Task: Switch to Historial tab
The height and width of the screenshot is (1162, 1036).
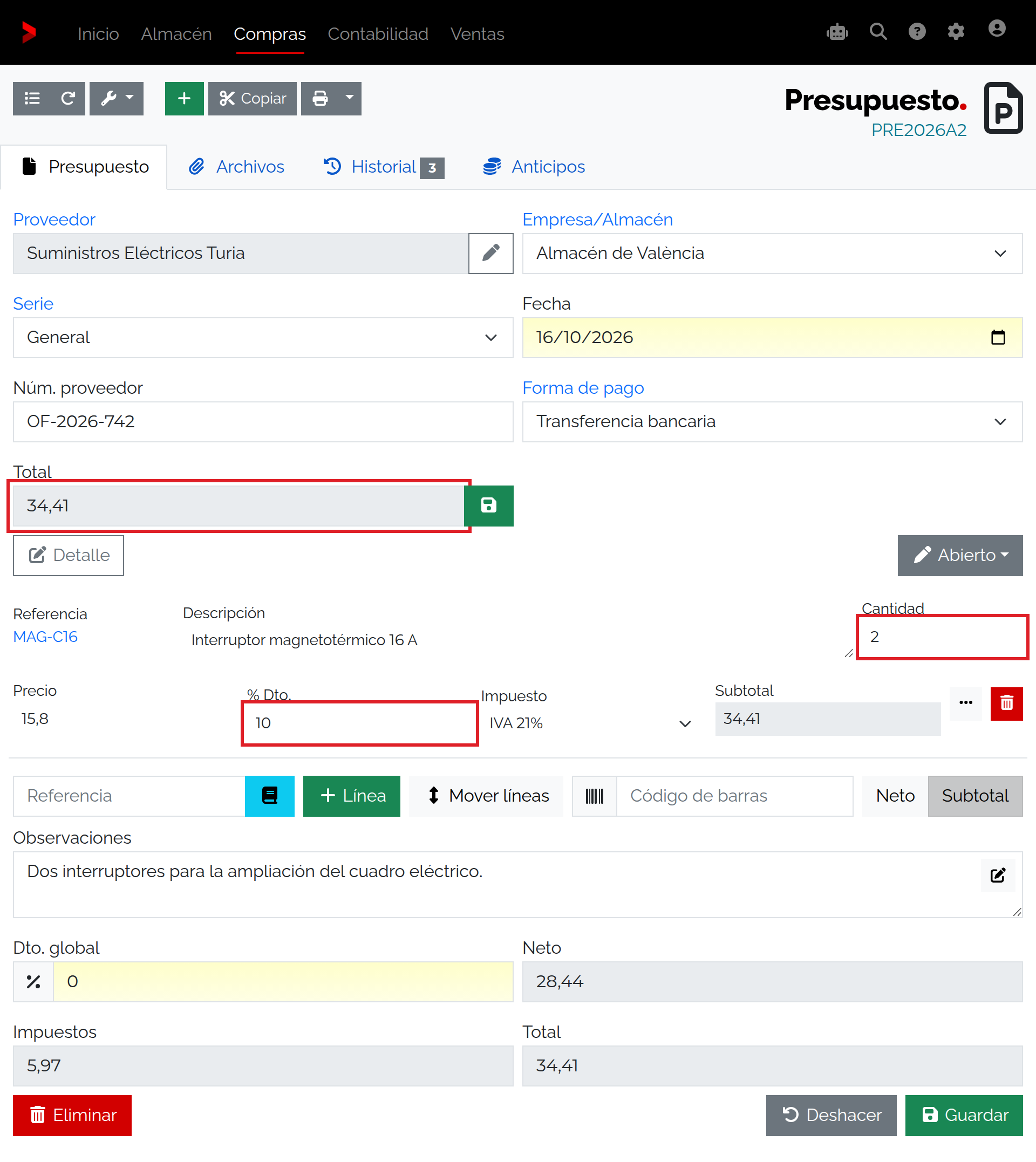Action: 384,167
